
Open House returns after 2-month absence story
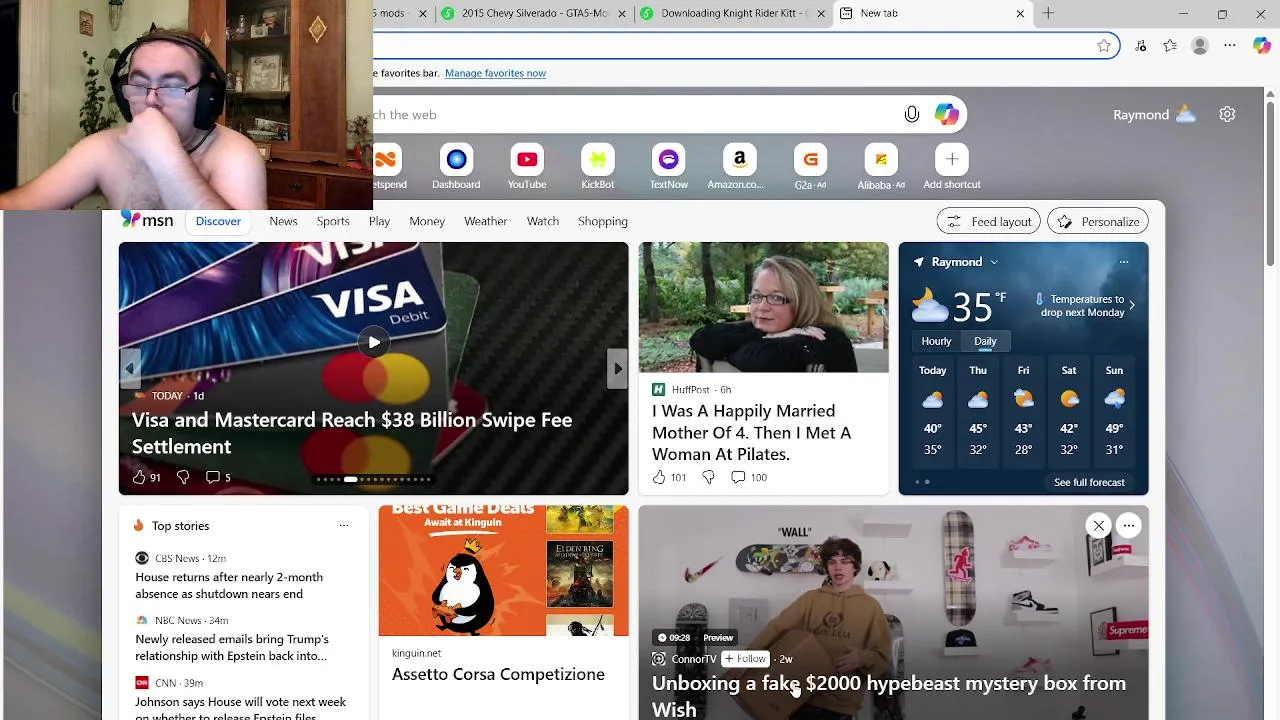229,585
